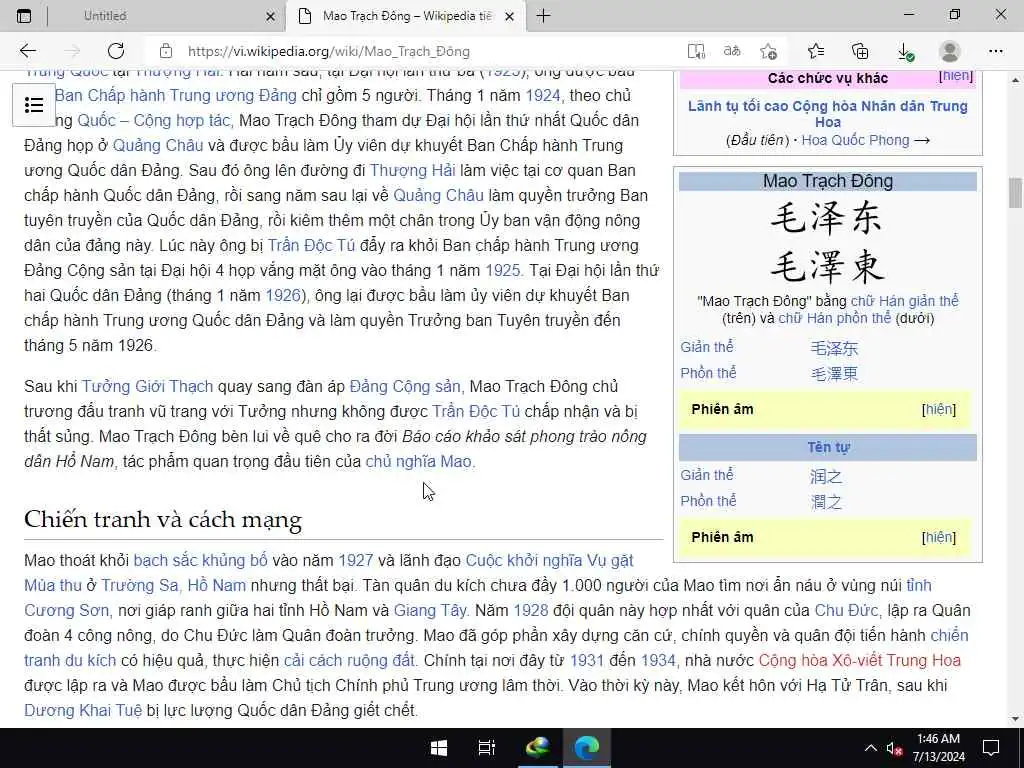
Task: Toggle the Wikipedia table of contents icon
Action: point(34,104)
